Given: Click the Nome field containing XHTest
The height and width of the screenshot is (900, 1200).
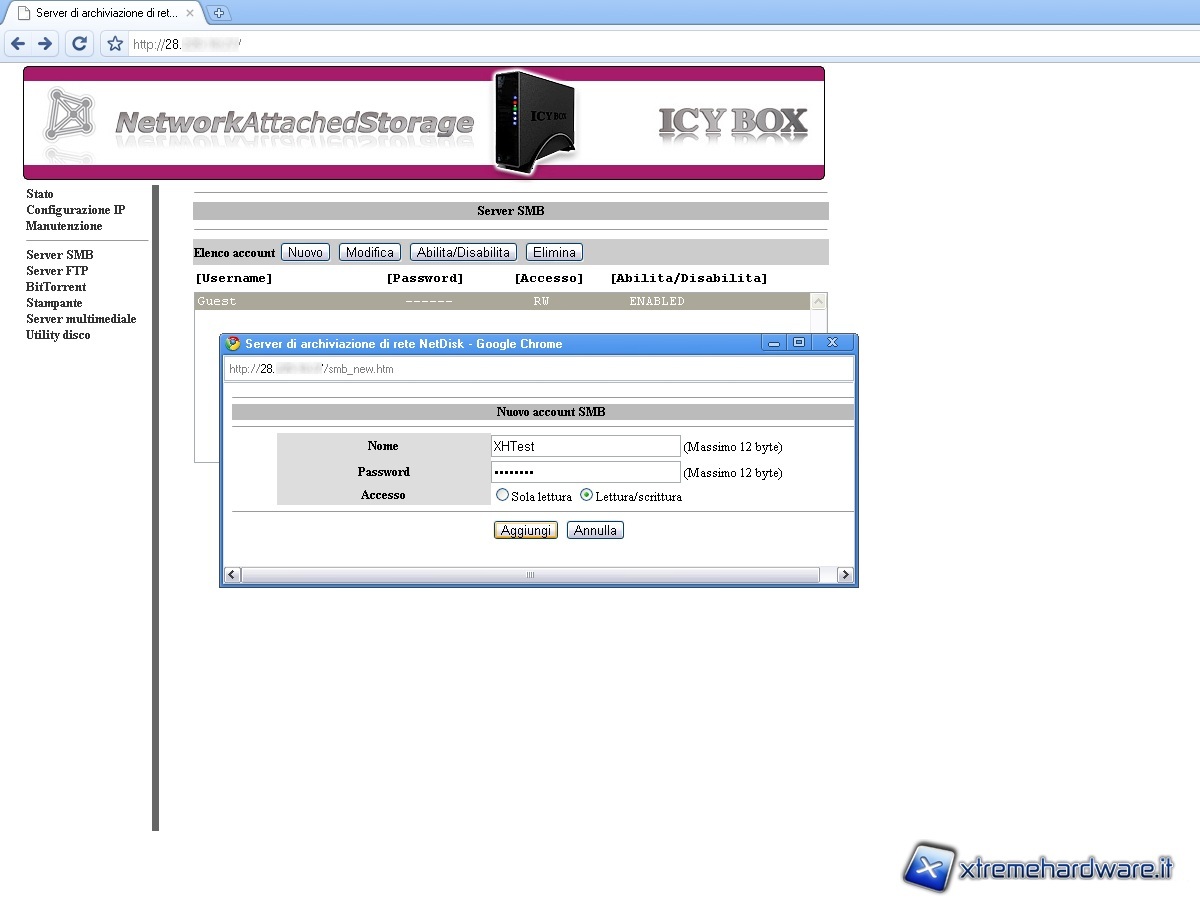Looking at the screenshot, I should 585,446.
